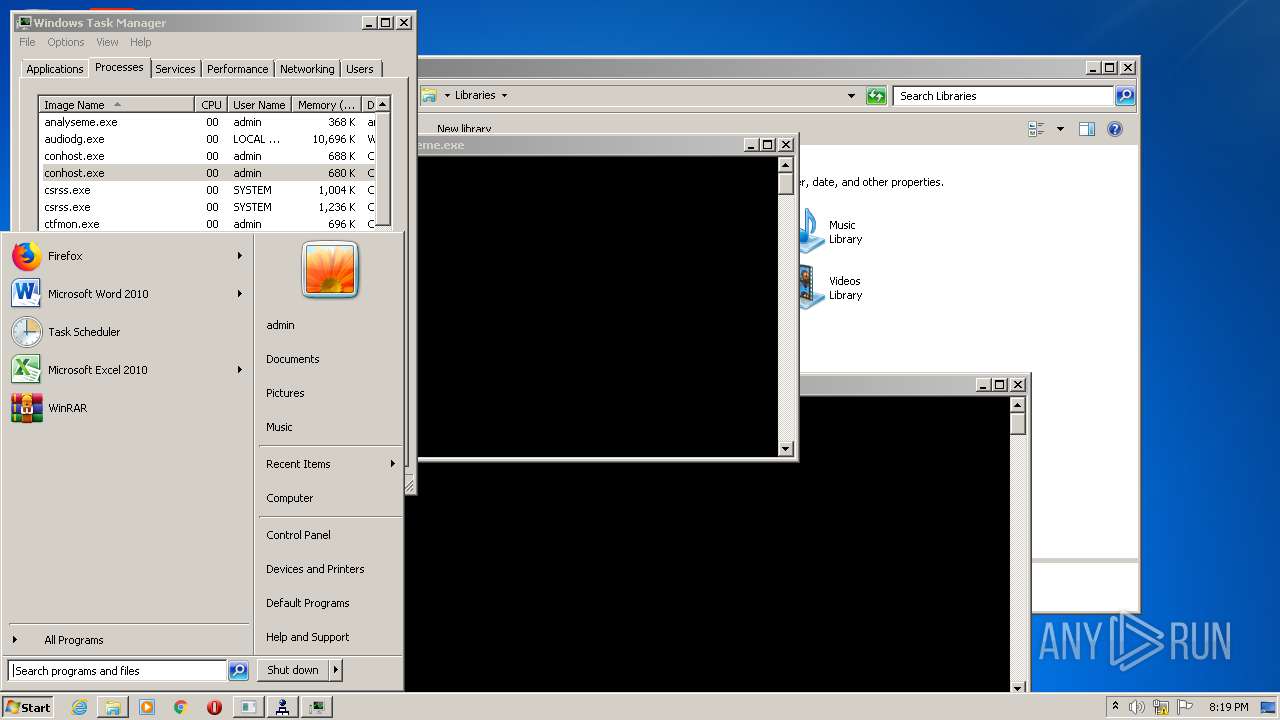Expand Microsoft Word 2010 jump list arrow
Screen dimensions: 1280x720
coord(240,294)
